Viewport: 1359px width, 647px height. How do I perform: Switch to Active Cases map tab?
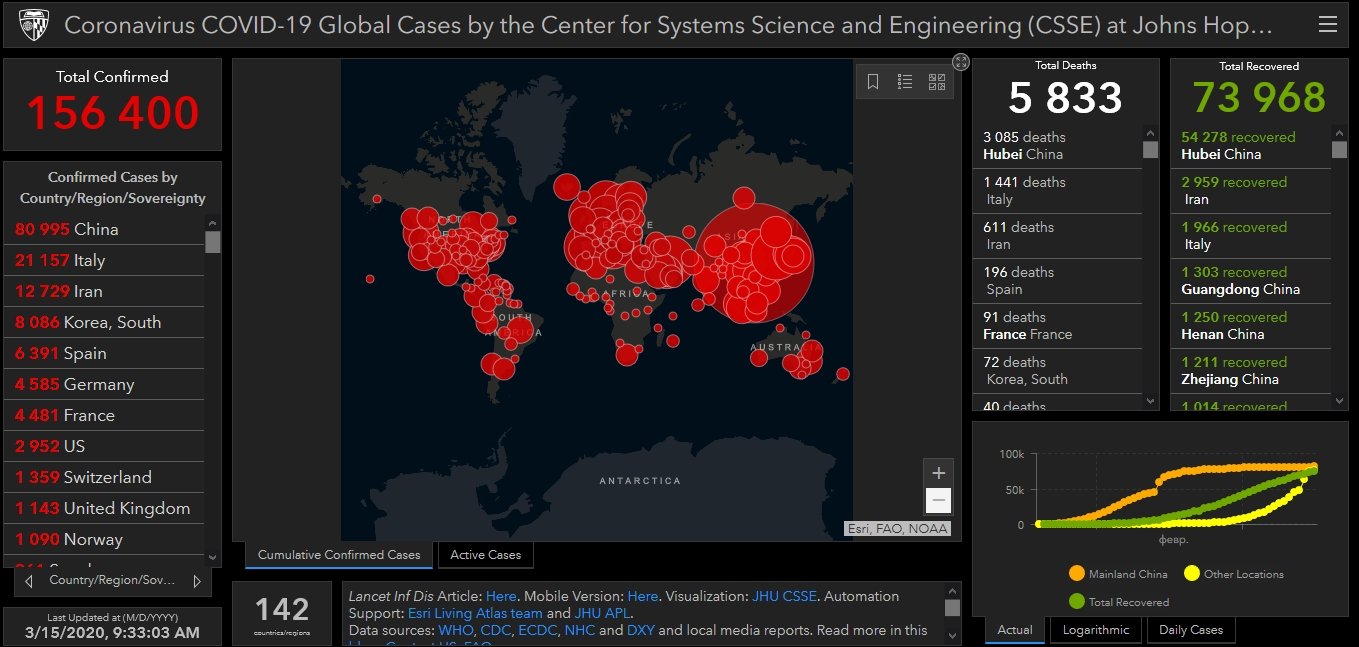pos(486,555)
